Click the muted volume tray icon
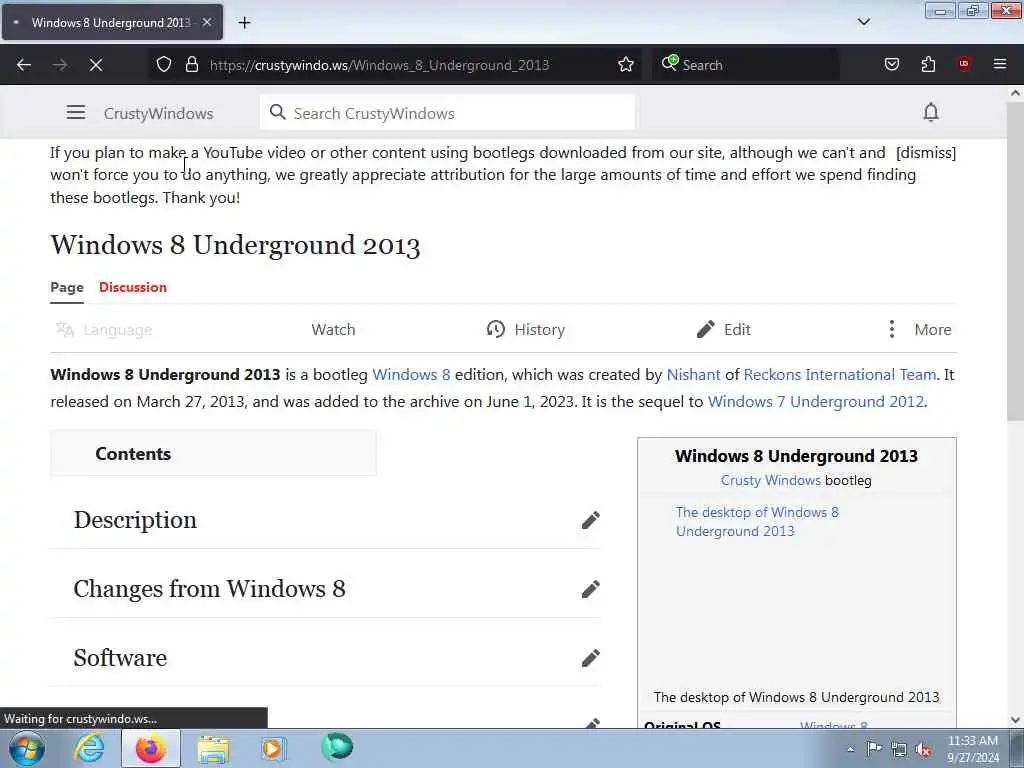The width and height of the screenshot is (1024, 768). point(923,750)
